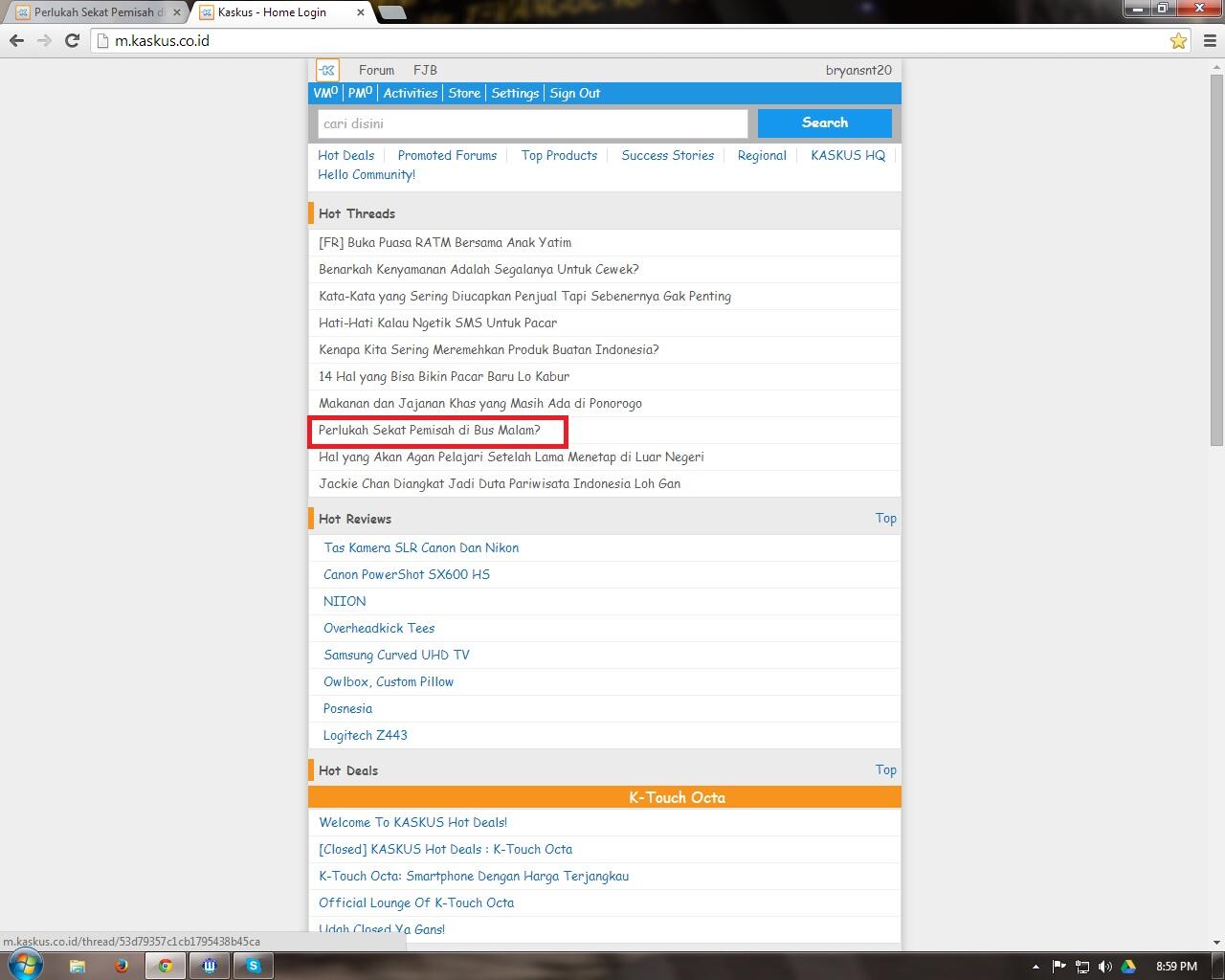This screenshot has height=980, width=1225.
Task: Open the Windows Start button
Action: 26,965
